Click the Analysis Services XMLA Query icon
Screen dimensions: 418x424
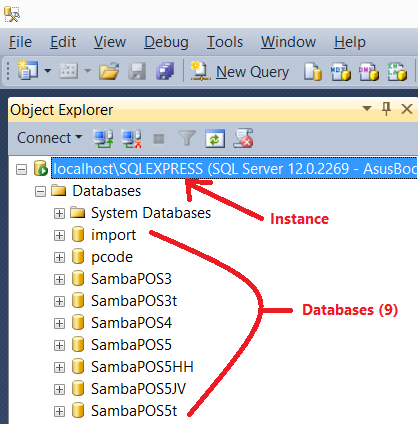coord(397,71)
